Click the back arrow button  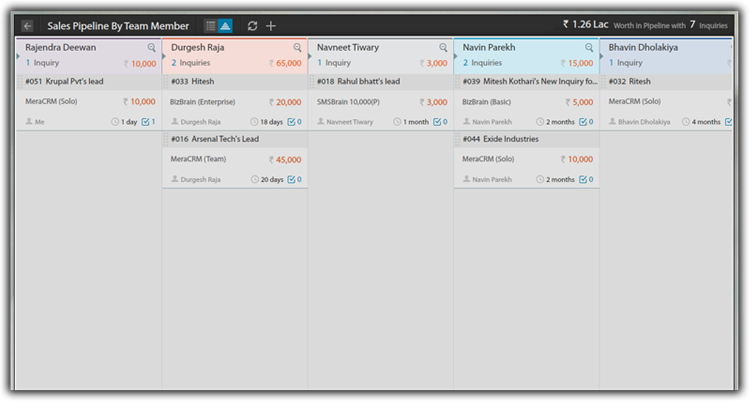(27, 25)
